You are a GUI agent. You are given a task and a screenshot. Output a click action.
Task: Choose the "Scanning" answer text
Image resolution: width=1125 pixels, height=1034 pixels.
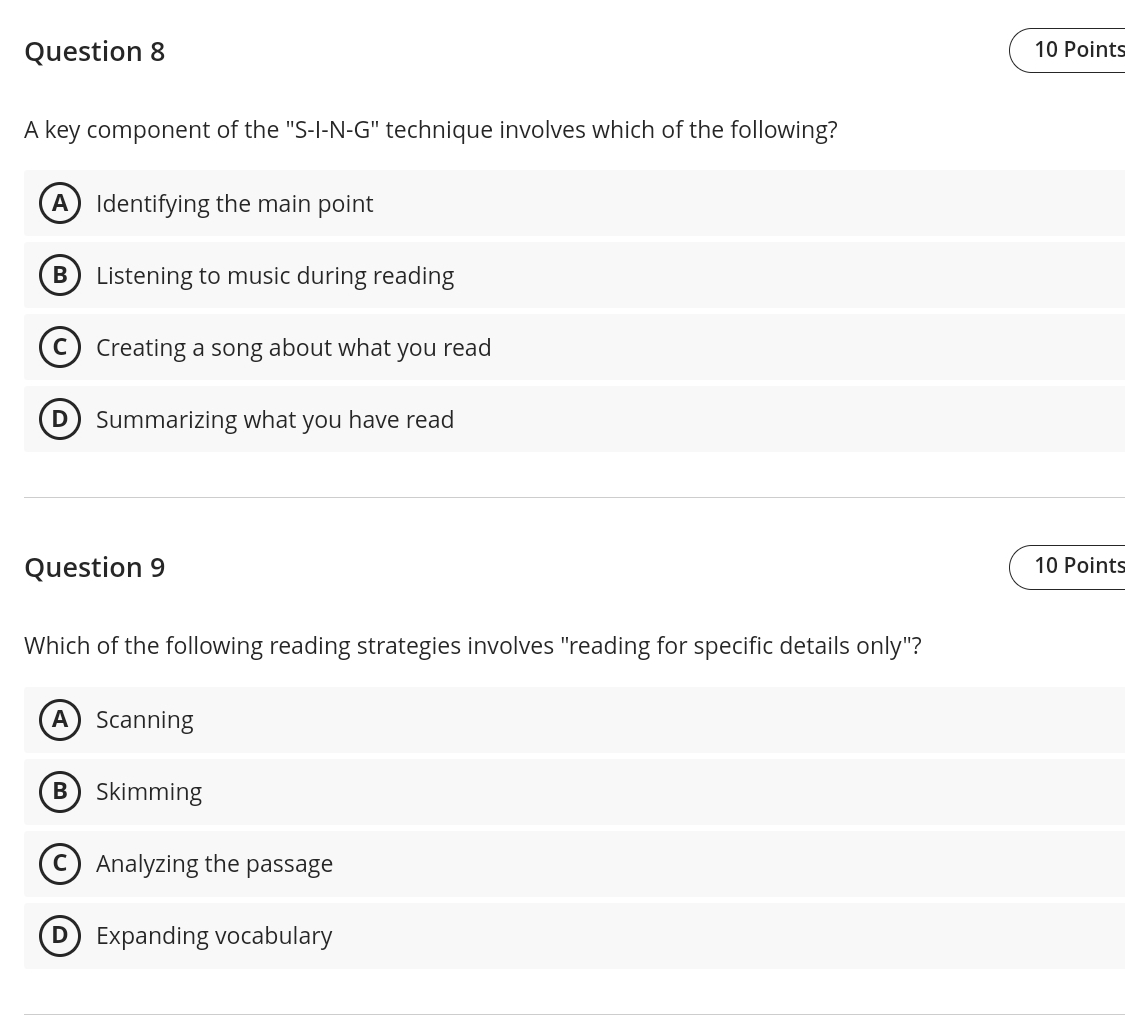click(145, 719)
